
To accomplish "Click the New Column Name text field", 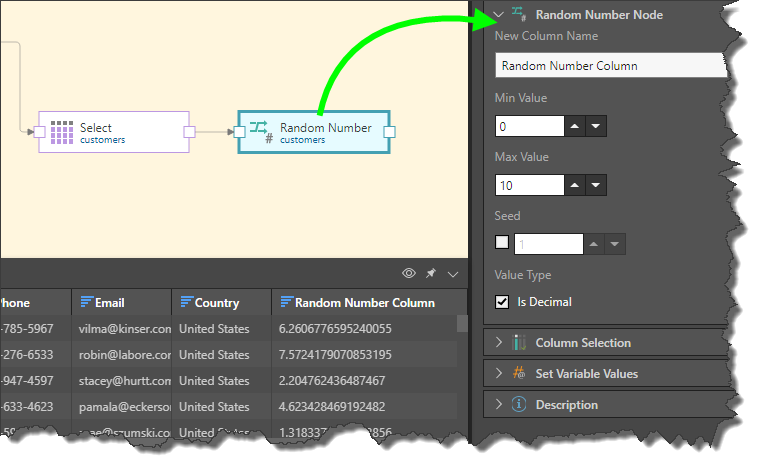I will coord(610,66).
